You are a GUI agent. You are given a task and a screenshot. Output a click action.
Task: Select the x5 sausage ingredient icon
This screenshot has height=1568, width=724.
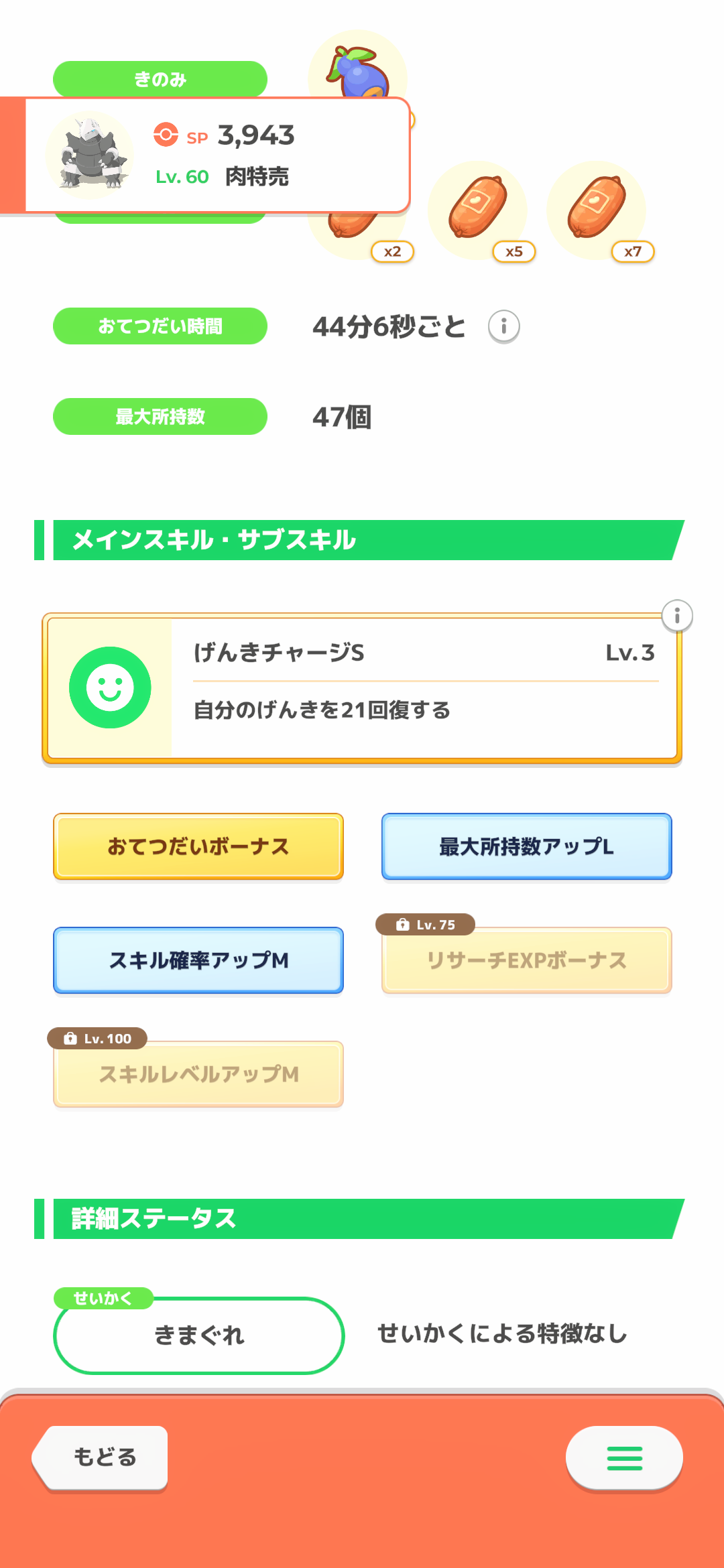click(477, 209)
